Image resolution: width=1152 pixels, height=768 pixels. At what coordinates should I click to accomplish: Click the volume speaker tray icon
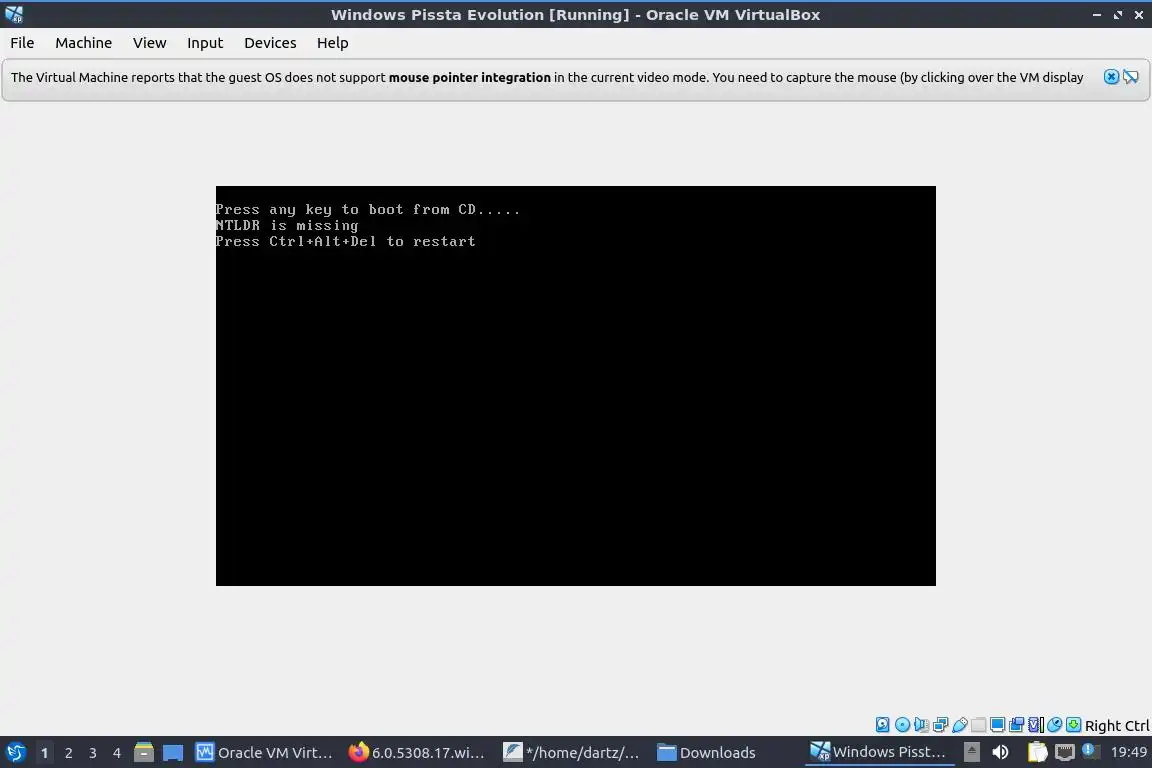pos(1000,752)
